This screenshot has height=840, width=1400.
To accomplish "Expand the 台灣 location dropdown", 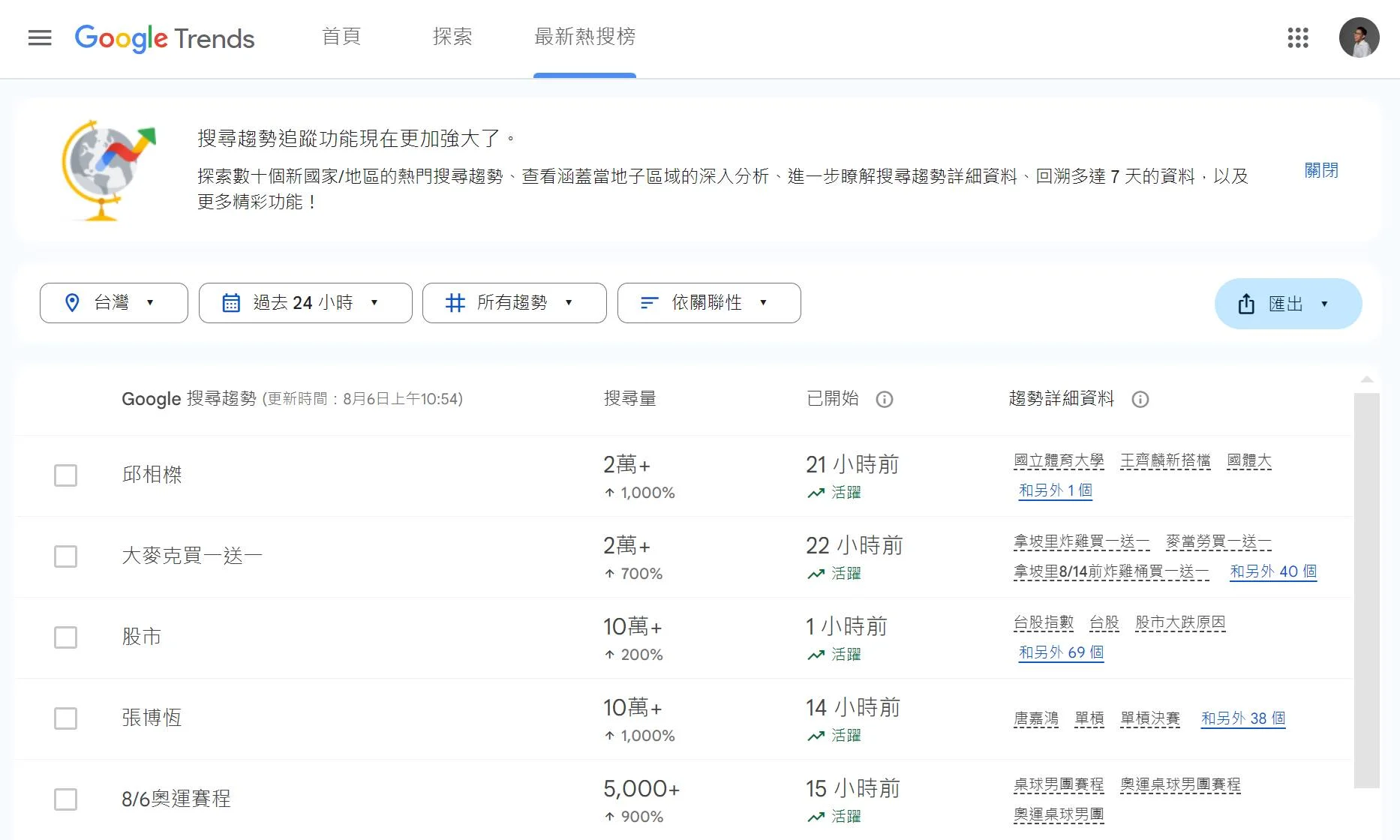I will coord(113,303).
